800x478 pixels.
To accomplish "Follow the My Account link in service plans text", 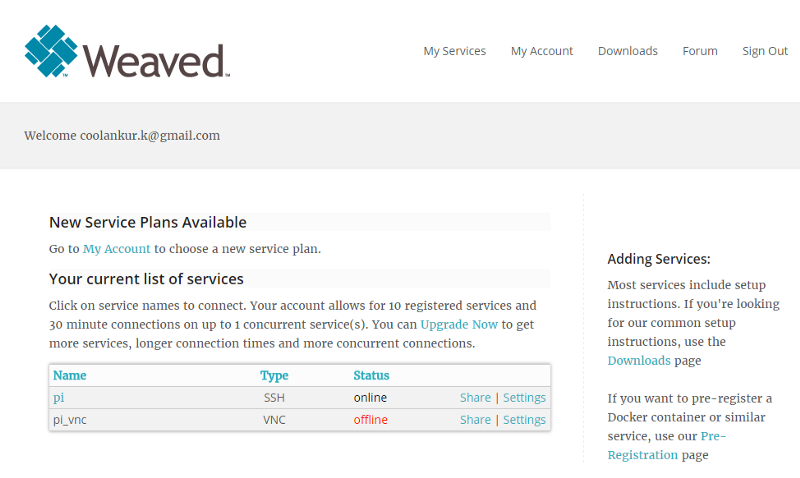I will click(x=117, y=249).
